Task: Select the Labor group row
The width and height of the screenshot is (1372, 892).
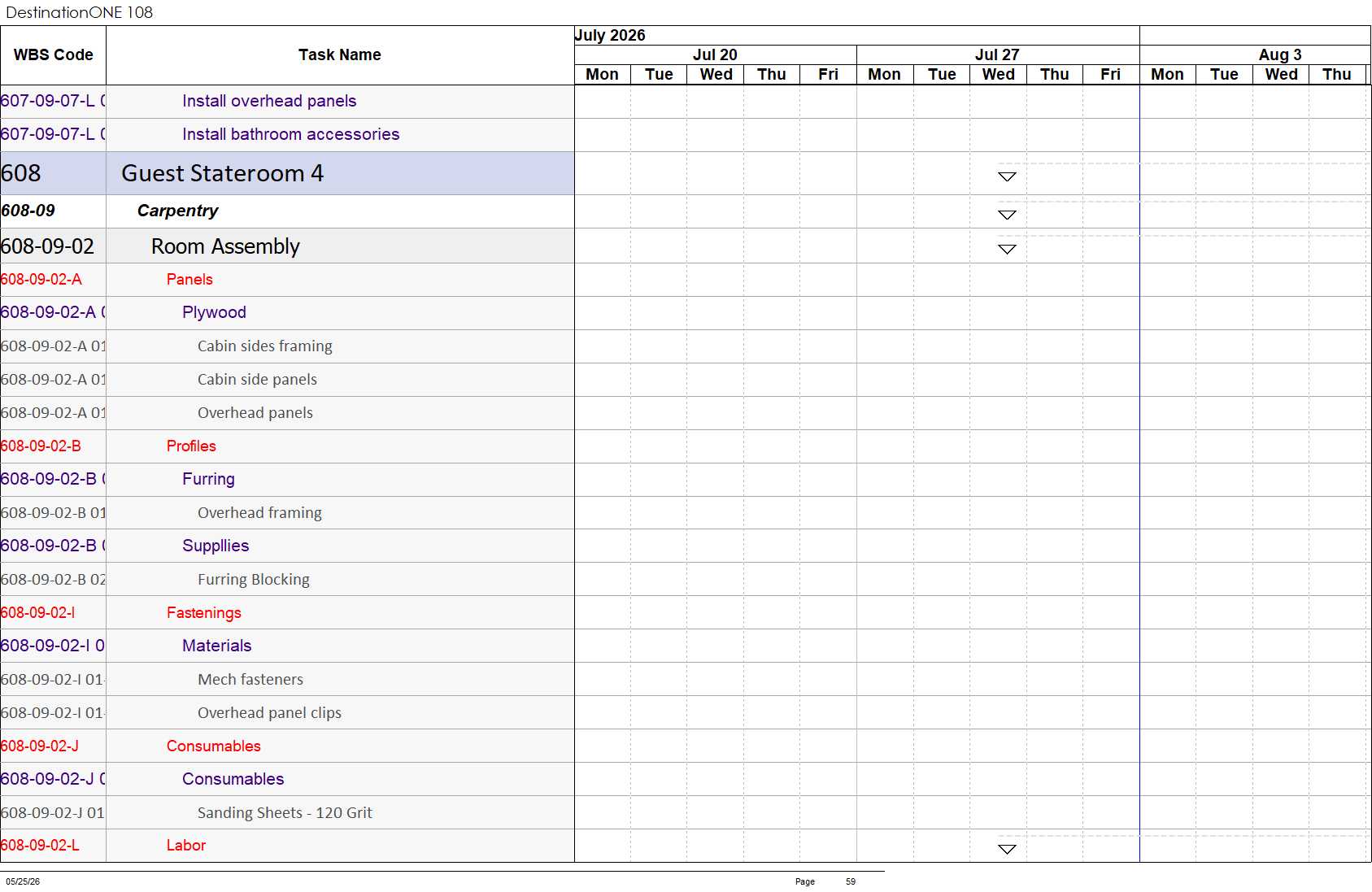Action: click(x=287, y=846)
